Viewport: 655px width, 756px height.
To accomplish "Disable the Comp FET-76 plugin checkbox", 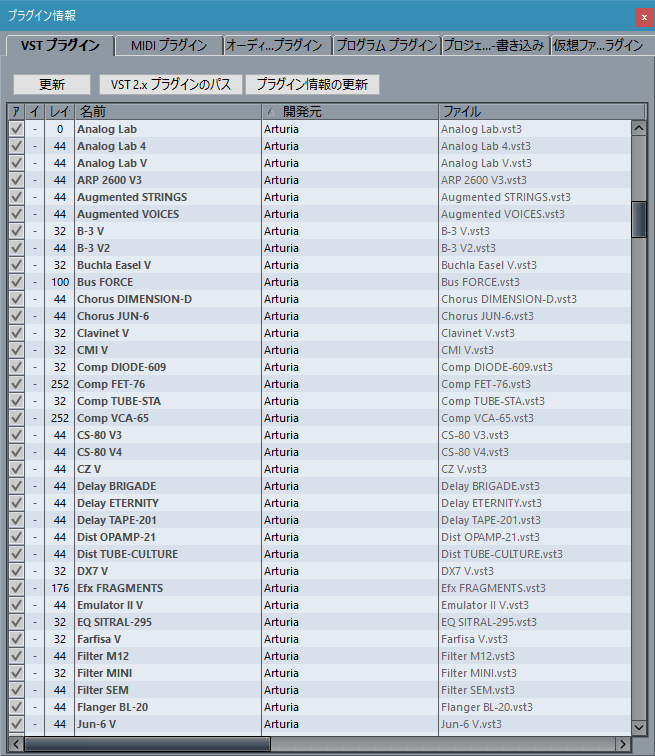I will [16, 384].
